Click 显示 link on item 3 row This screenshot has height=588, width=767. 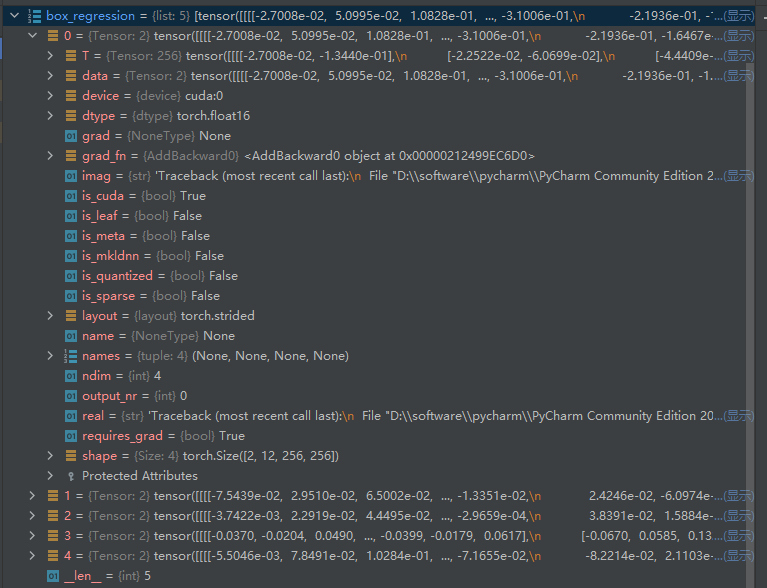pyautogui.click(x=739, y=536)
